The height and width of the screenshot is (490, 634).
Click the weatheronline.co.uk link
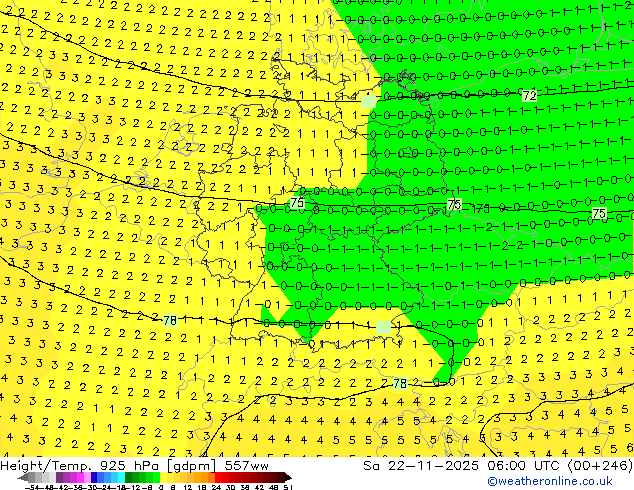[550, 481]
